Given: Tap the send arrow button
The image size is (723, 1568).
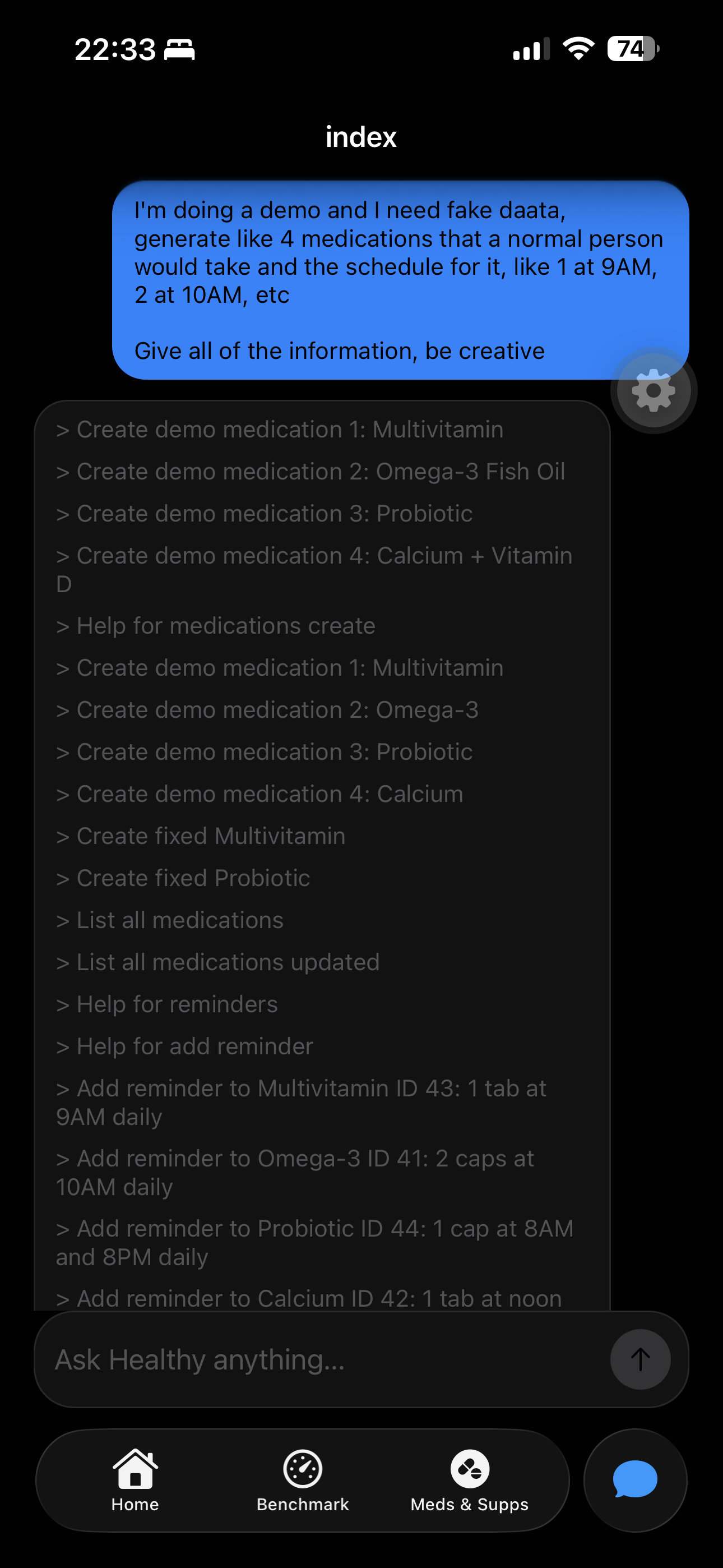Looking at the screenshot, I should pyautogui.click(x=640, y=1359).
